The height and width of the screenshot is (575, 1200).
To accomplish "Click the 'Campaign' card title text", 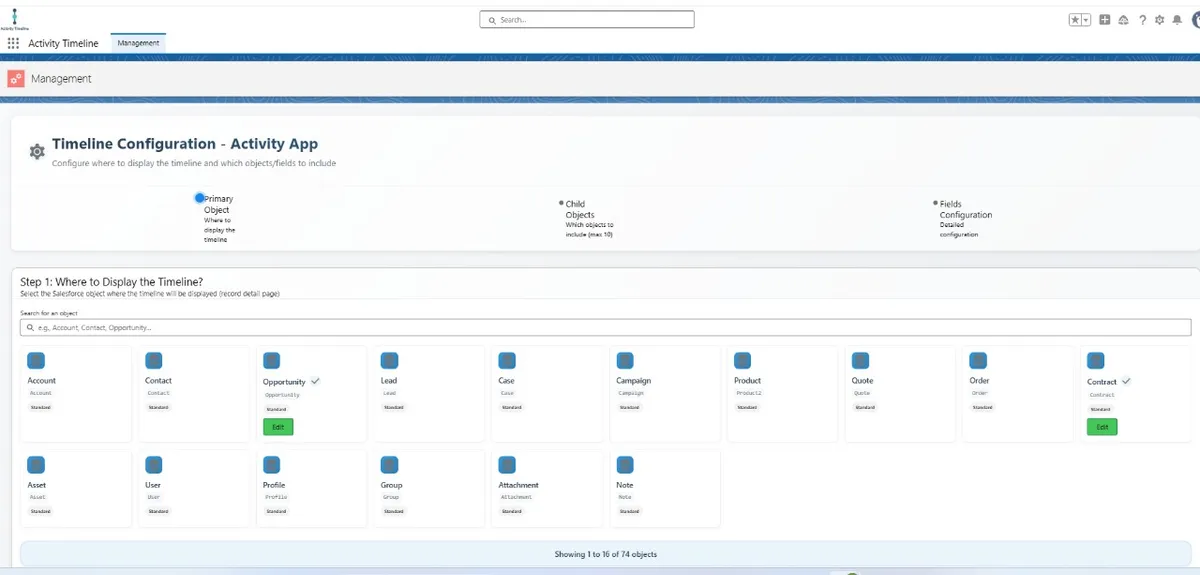I will click(633, 381).
